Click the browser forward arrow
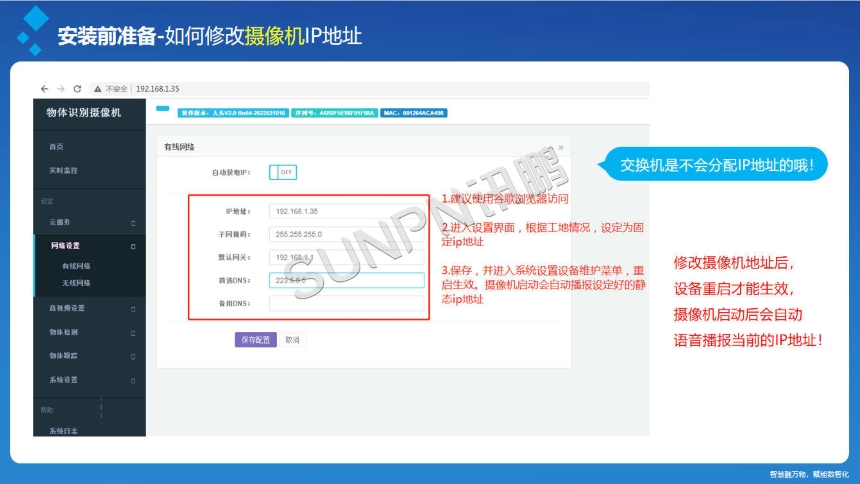Image resolution: width=860 pixels, height=484 pixels. pos(61,88)
